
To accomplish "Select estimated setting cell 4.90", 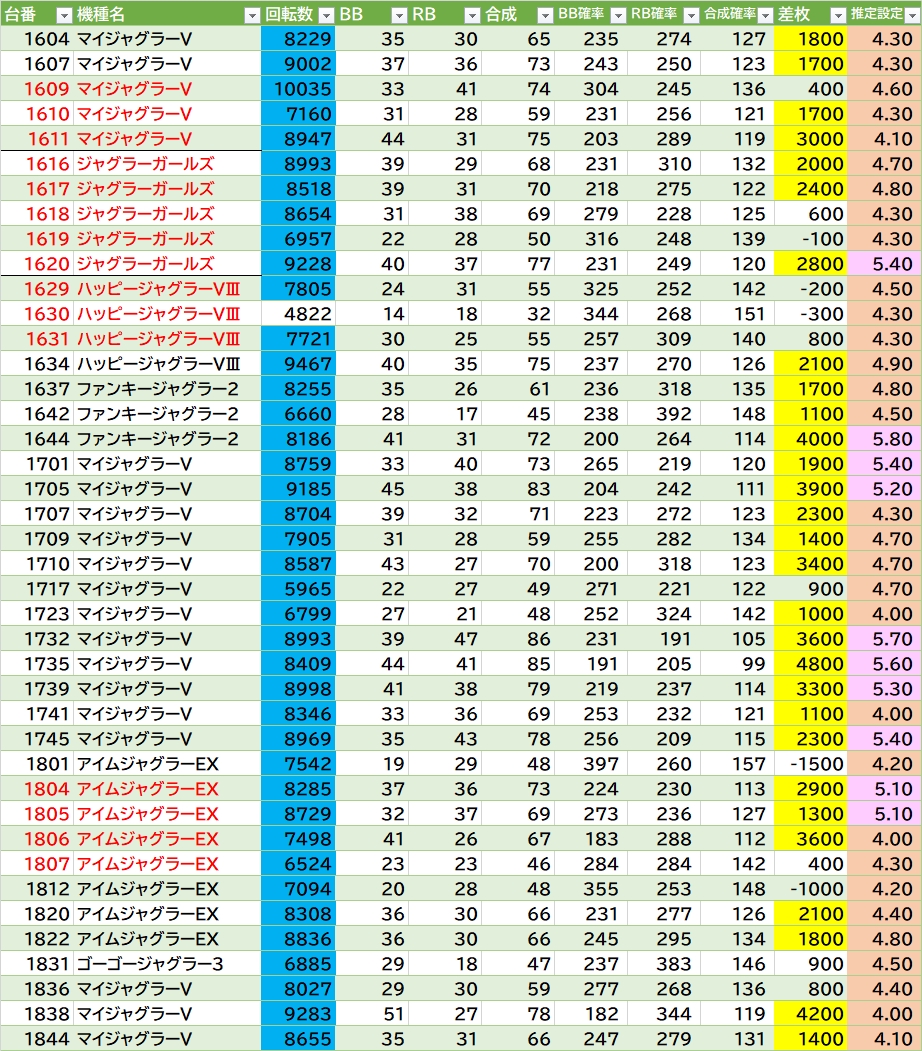I will tap(884, 364).
